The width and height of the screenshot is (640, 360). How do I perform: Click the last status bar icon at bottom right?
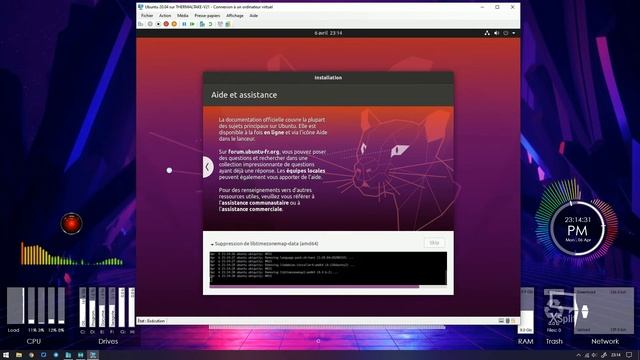[514, 321]
